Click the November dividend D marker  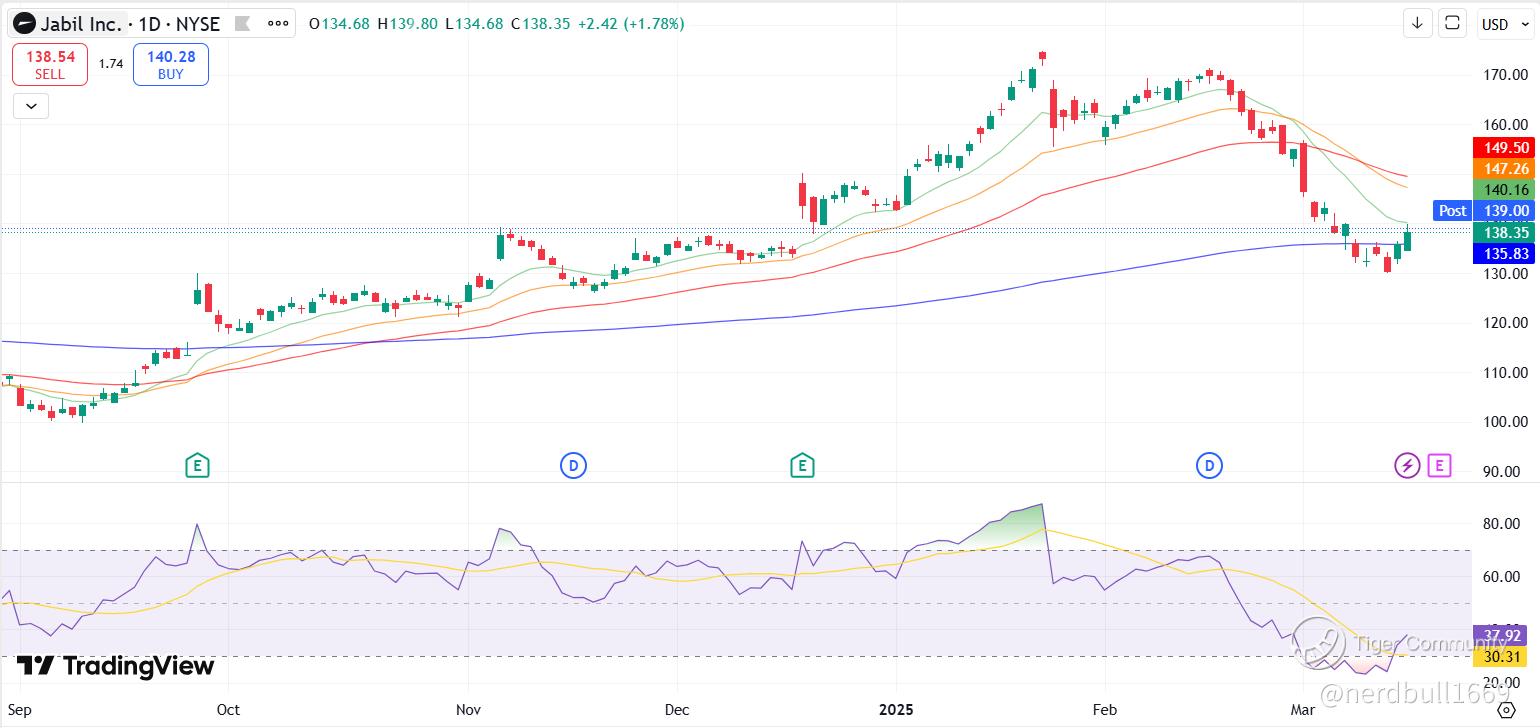pyautogui.click(x=573, y=465)
